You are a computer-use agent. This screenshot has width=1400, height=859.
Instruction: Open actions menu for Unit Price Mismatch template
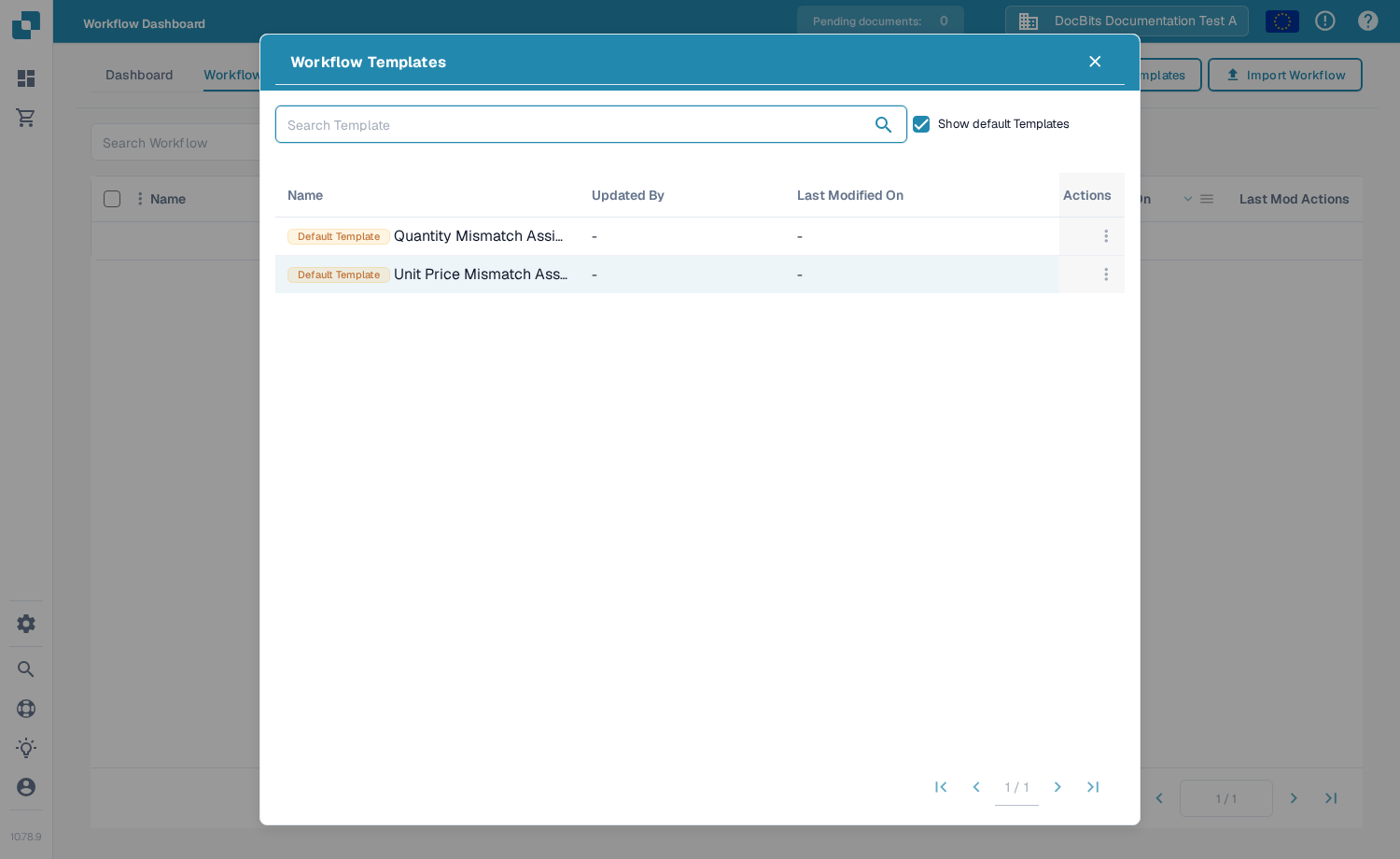click(x=1106, y=275)
